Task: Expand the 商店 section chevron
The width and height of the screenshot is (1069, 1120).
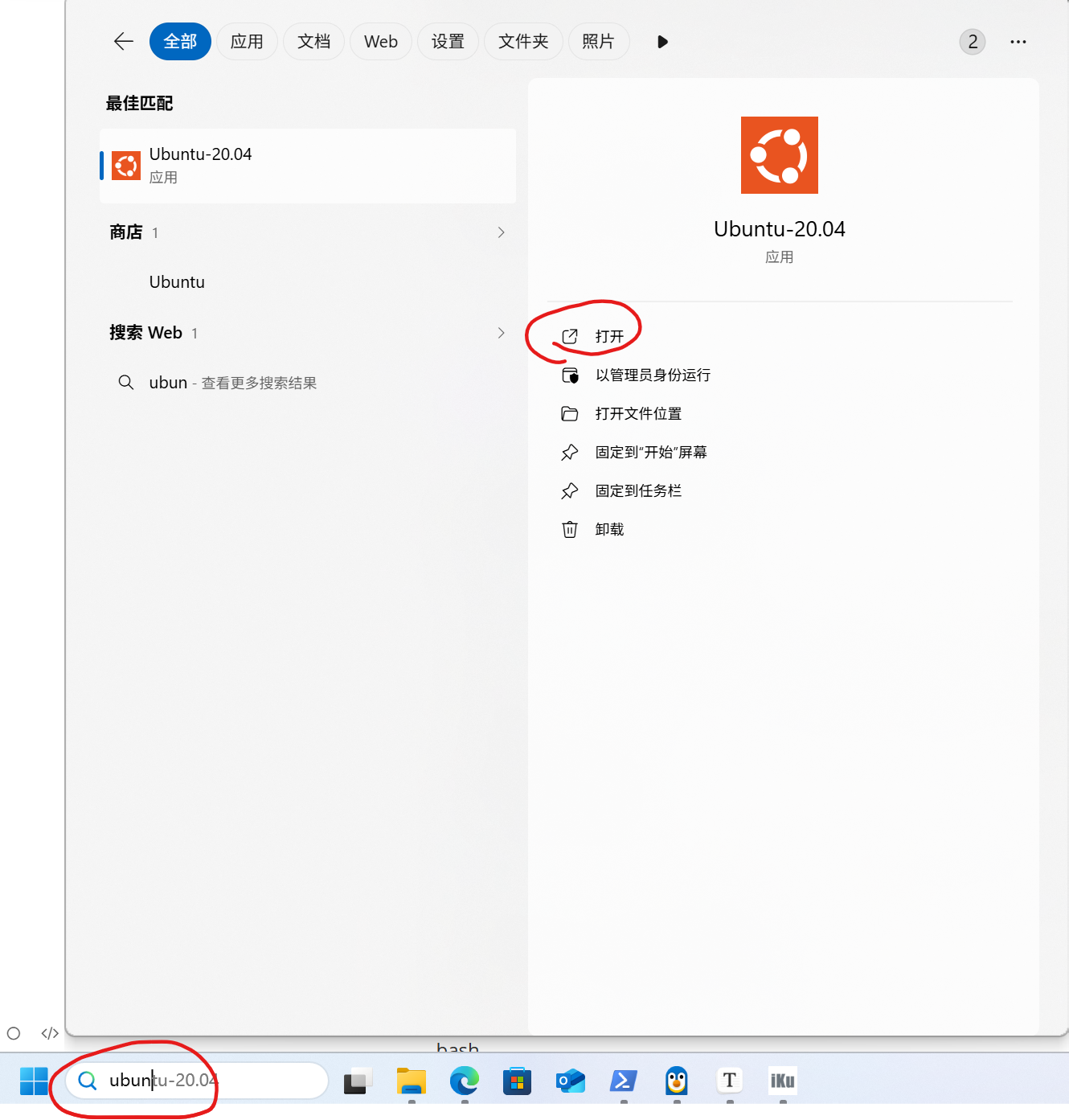Action: click(x=501, y=232)
